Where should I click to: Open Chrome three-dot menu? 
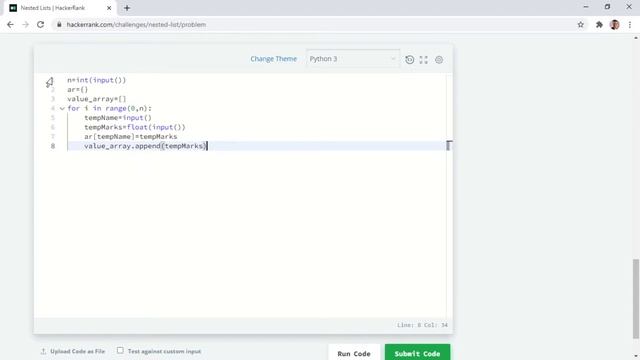[x=630, y=24]
